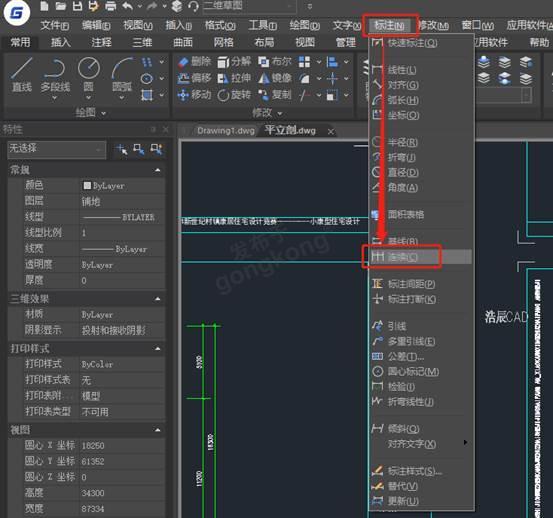
Task: Switch to the Drawing1.dwg tab
Action: pos(226,130)
